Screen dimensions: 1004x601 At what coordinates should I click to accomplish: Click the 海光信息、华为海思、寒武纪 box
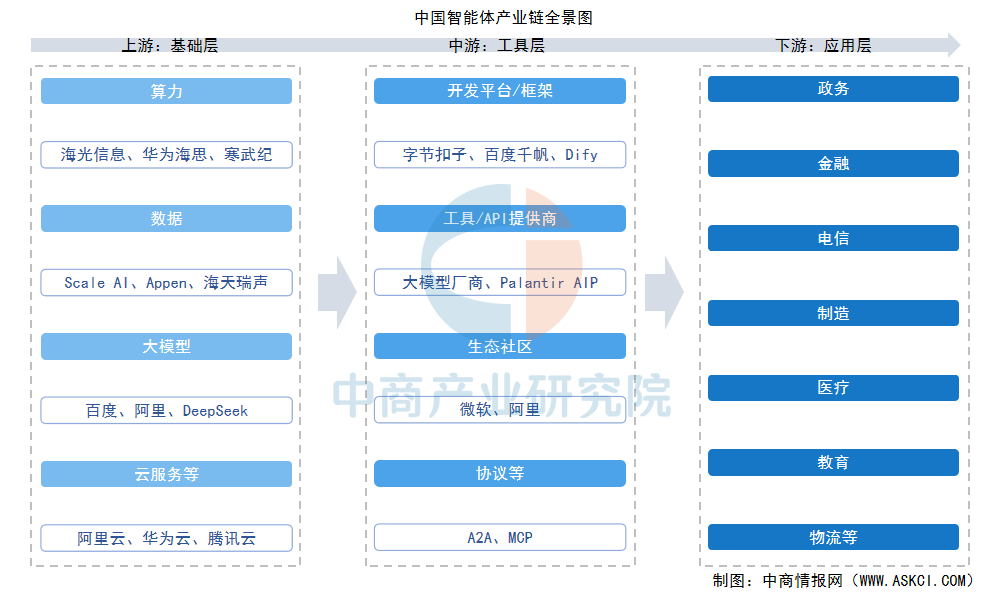coord(166,155)
